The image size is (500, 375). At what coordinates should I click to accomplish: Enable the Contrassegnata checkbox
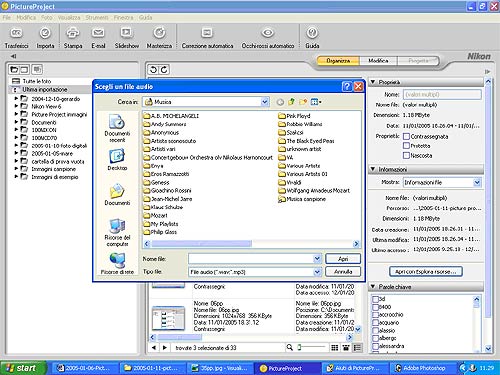point(406,136)
